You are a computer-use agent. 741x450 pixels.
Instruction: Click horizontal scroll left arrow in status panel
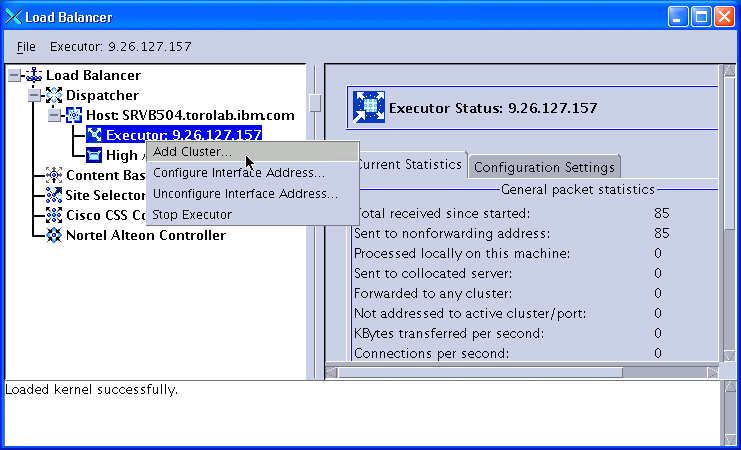332,372
